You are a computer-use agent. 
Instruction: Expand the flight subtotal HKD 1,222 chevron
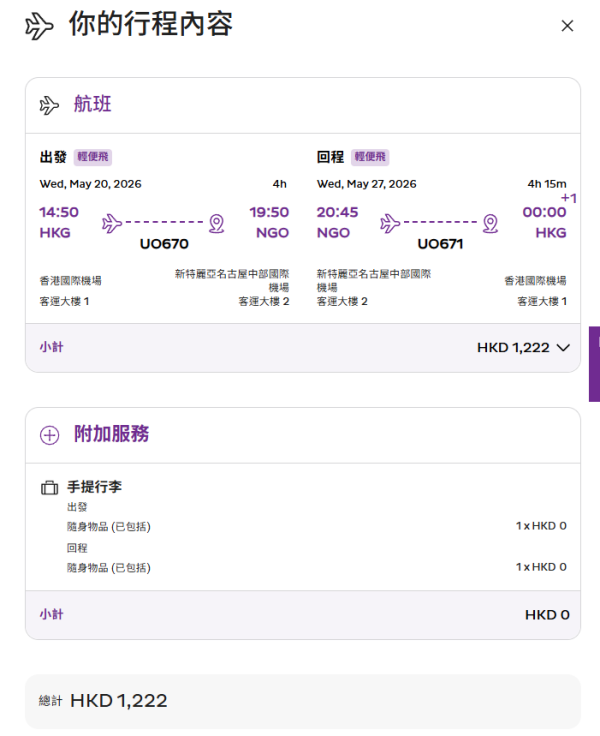click(x=562, y=348)
